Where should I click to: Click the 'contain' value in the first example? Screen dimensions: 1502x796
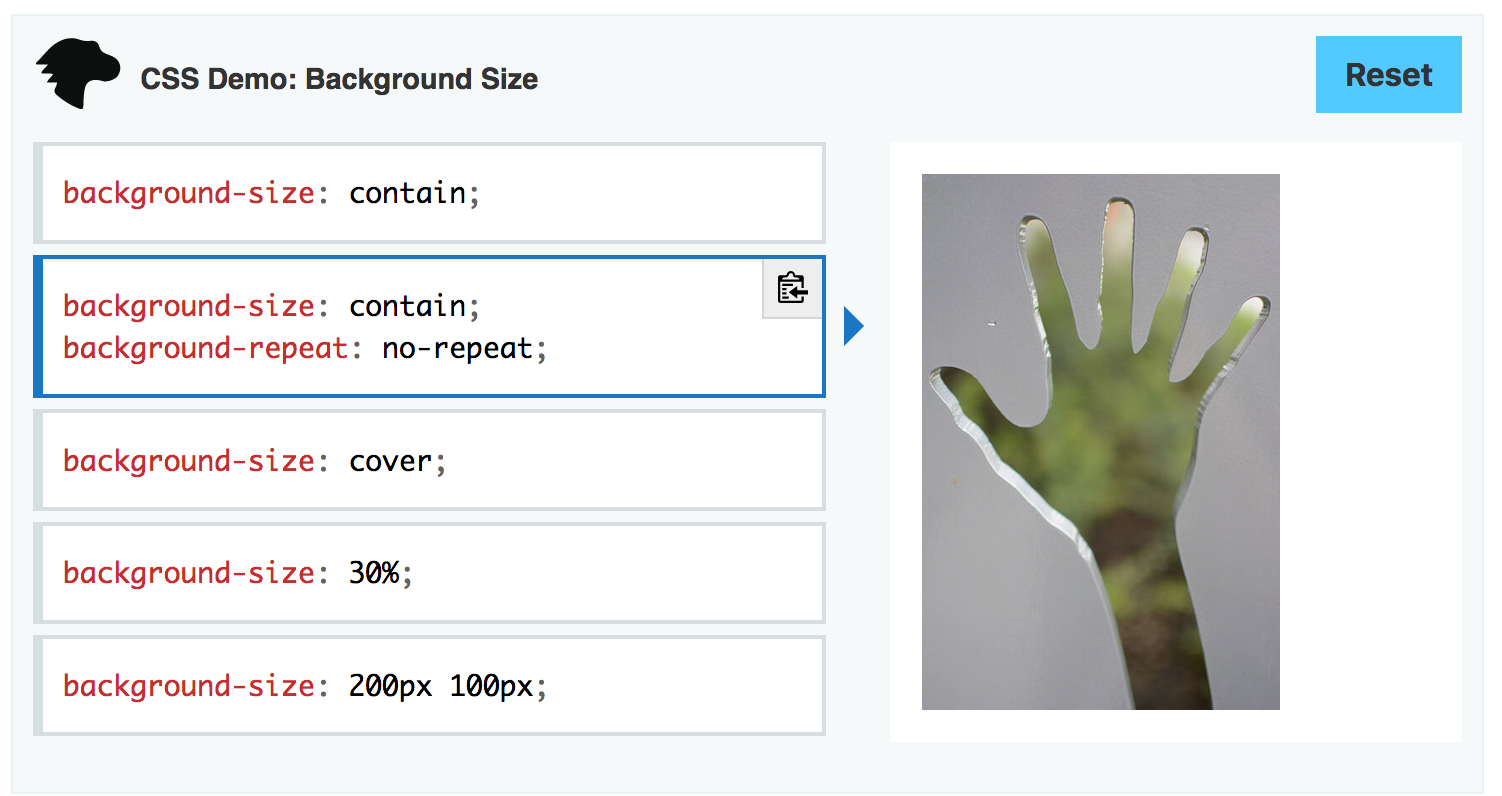click(x=407, y=193)
